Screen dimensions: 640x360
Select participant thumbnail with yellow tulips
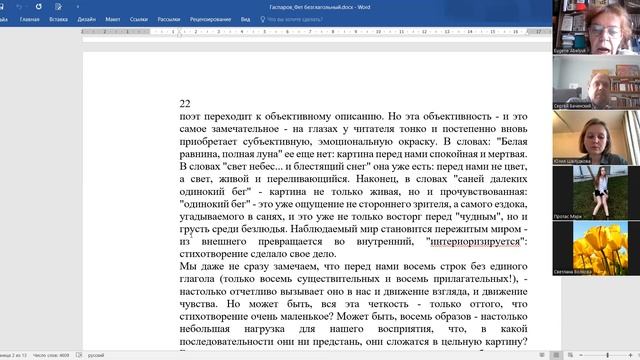pos(596,248)
